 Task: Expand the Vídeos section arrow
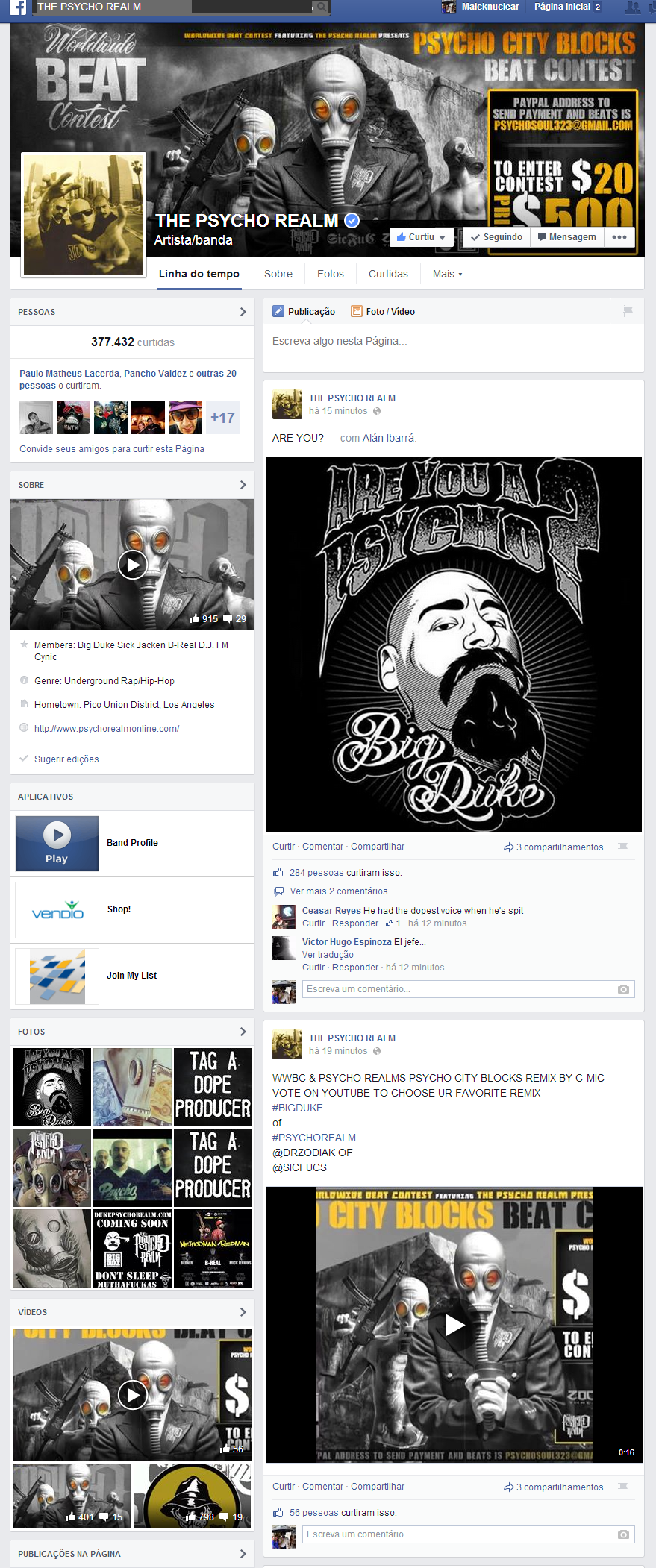coord(243,1312)
